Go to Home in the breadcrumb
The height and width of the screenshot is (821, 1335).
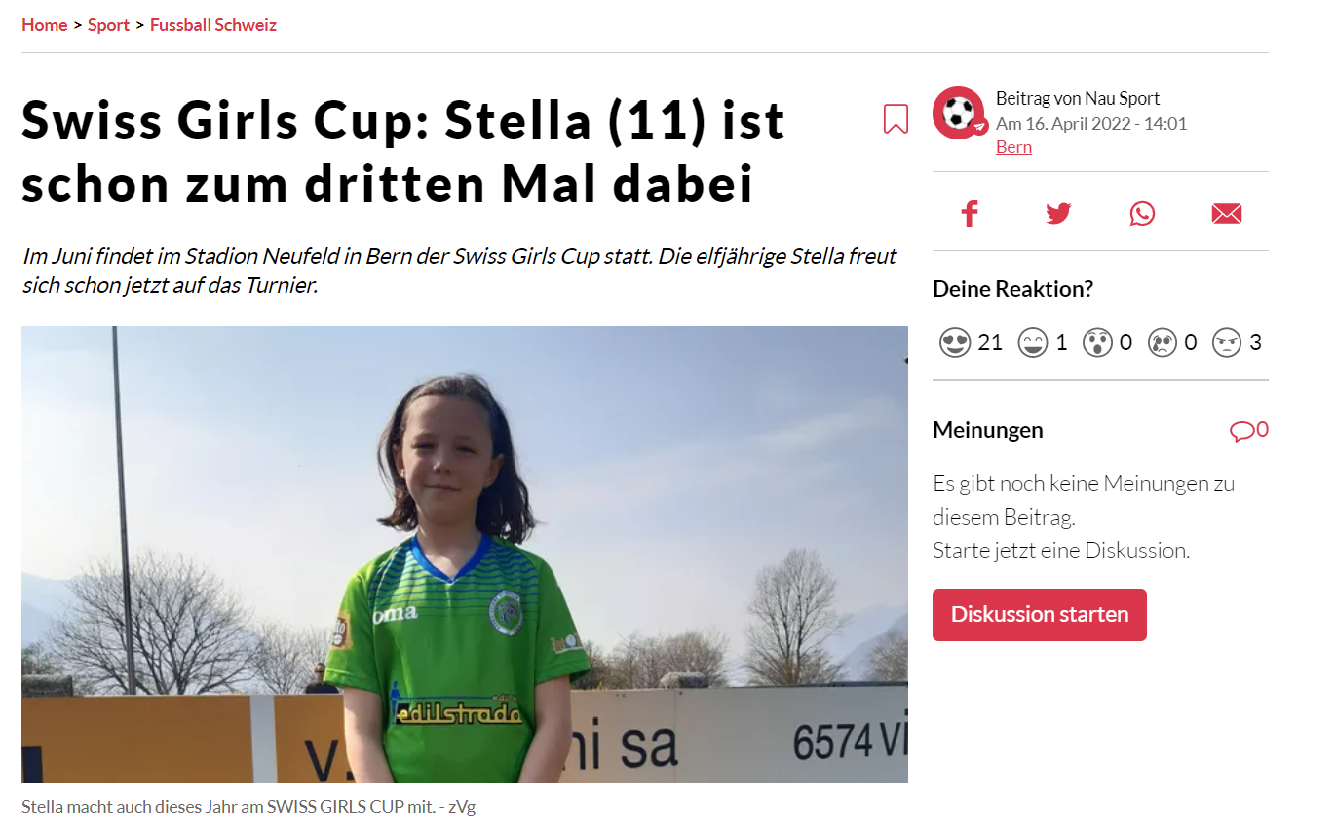coord(44,25)
